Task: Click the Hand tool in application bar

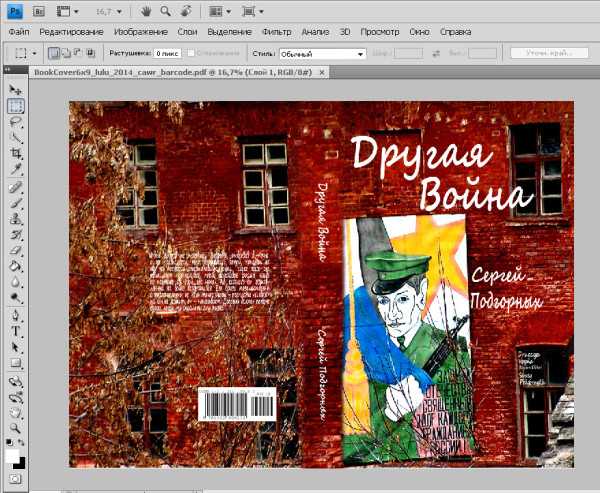Action: click(x=145, y=11)
